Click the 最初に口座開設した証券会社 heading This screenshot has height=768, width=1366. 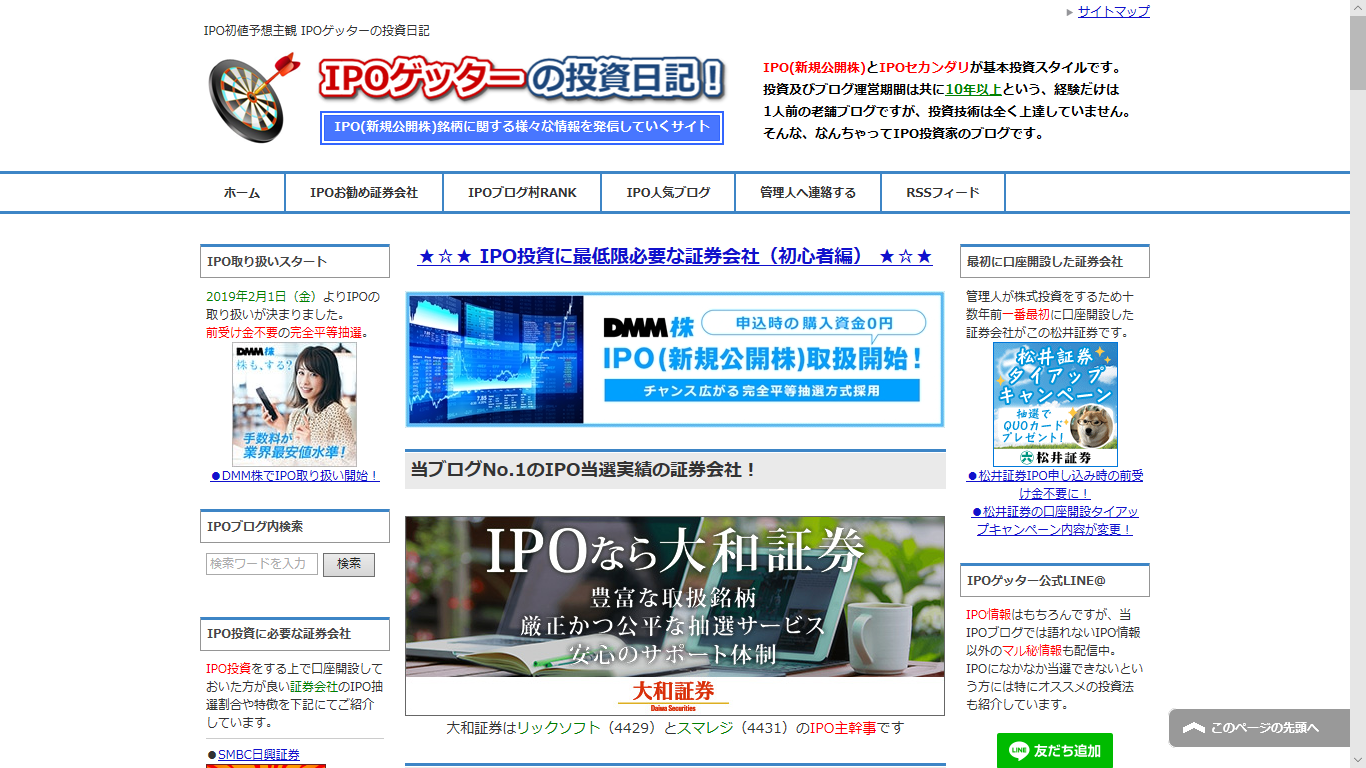point(1055,261)
